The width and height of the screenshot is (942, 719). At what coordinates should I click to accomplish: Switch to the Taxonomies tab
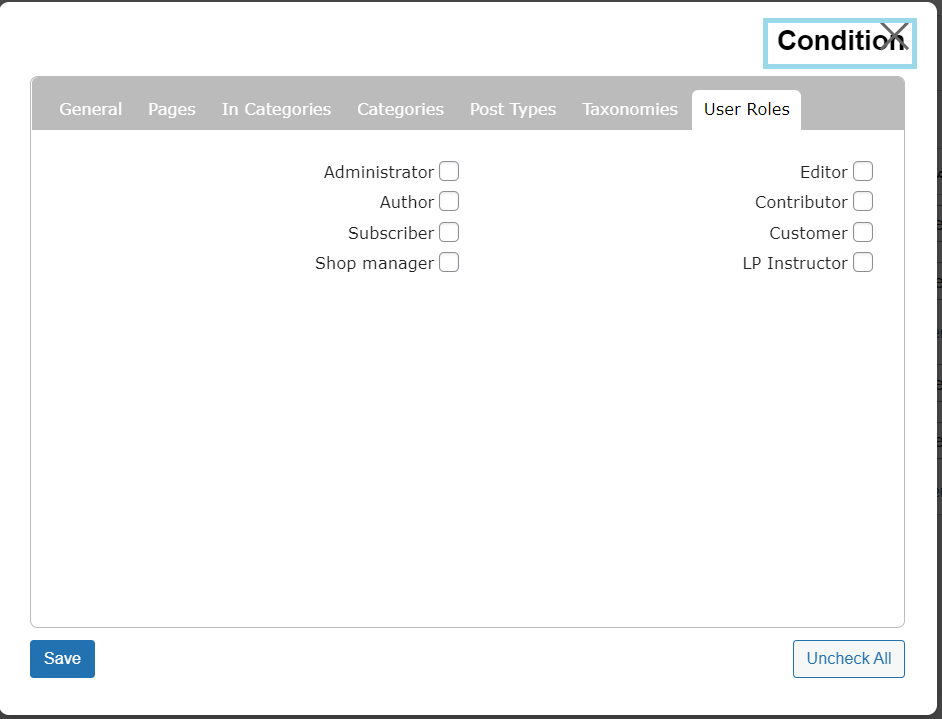(630, 110)
